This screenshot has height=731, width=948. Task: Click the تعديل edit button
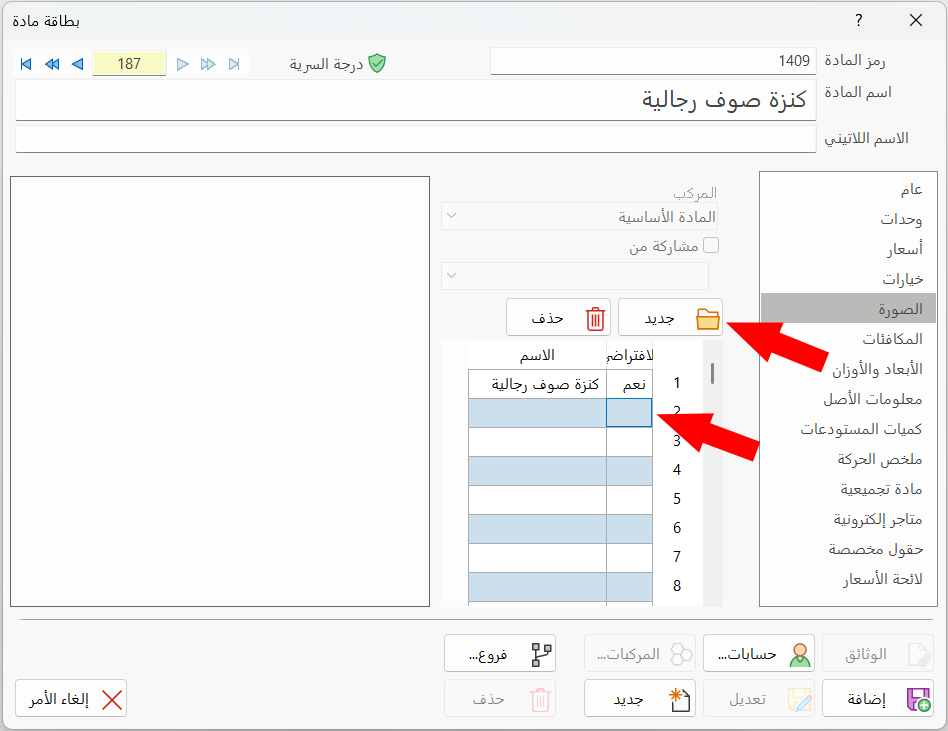coord(759,698)
